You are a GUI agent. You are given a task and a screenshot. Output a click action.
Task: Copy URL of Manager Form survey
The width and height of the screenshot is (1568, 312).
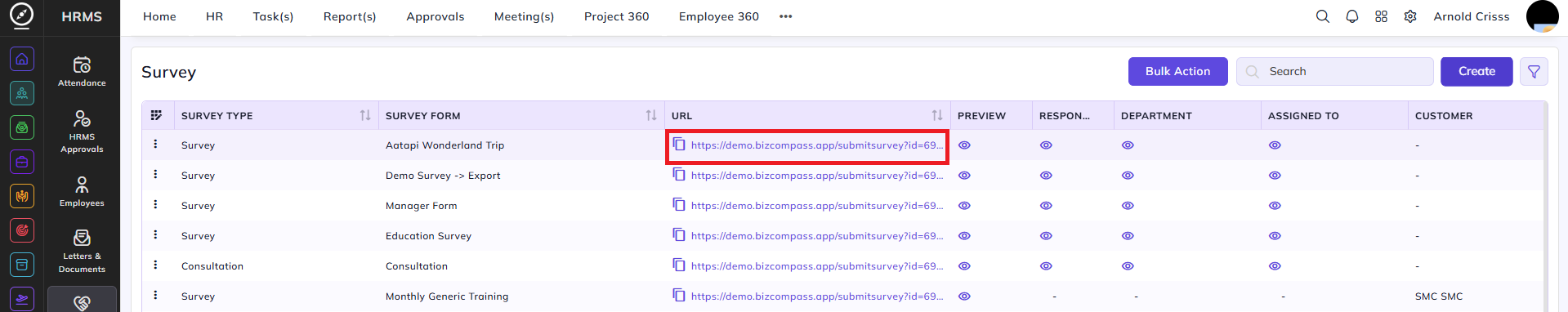679,204
